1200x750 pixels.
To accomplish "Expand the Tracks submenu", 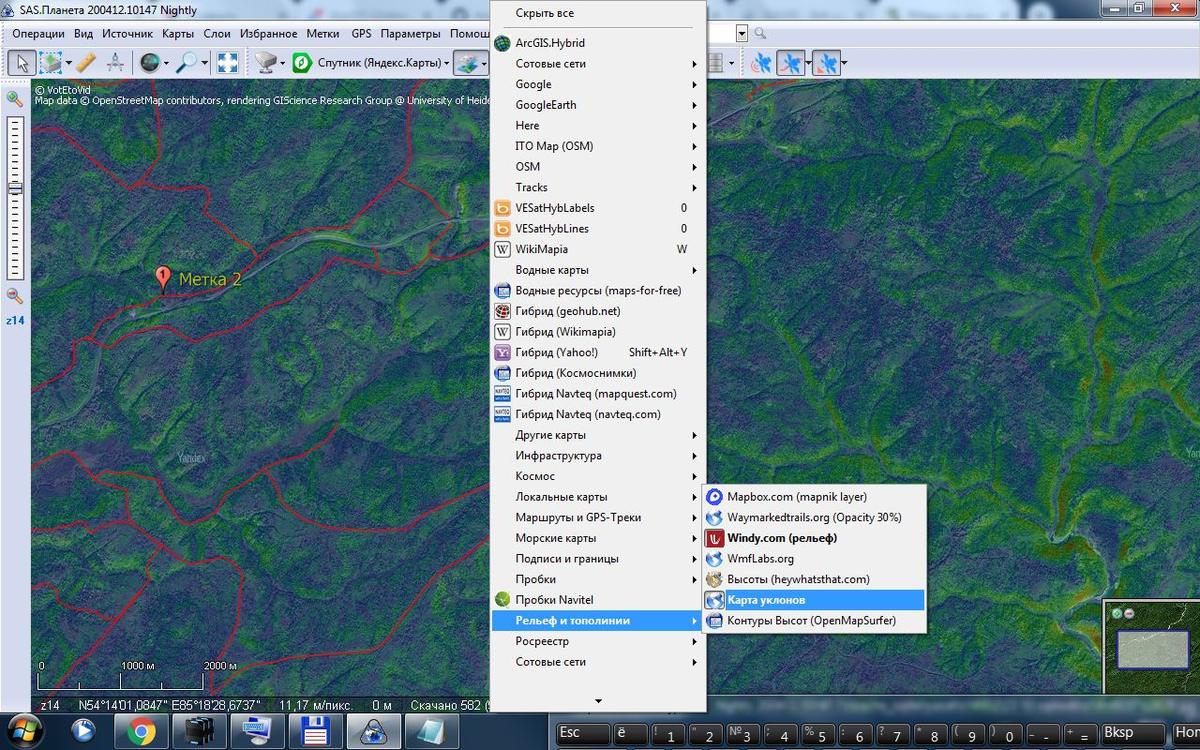I will pyautogui.click(x=598, y=187).
